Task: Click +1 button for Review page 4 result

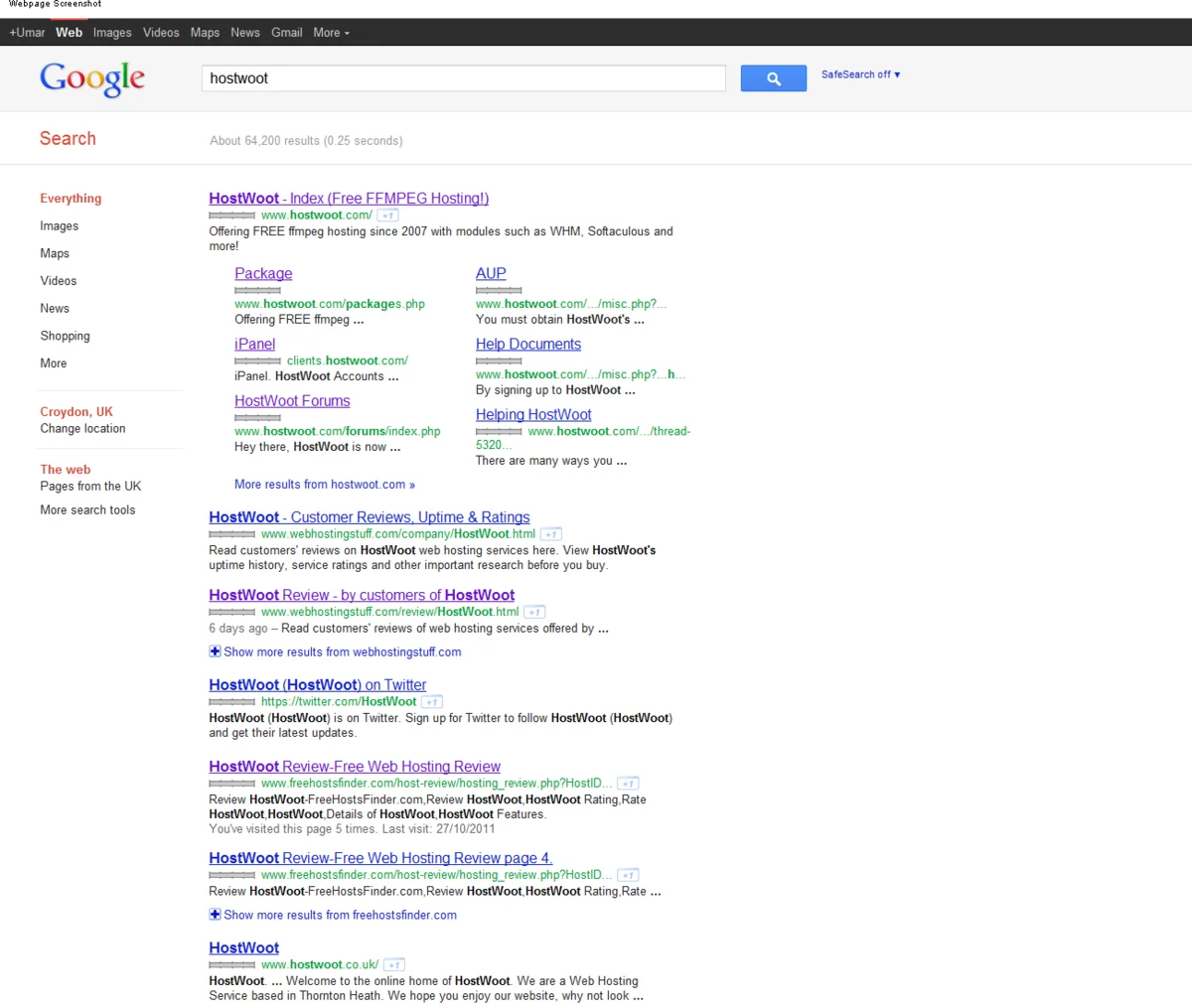Action: tap(628, 875)
